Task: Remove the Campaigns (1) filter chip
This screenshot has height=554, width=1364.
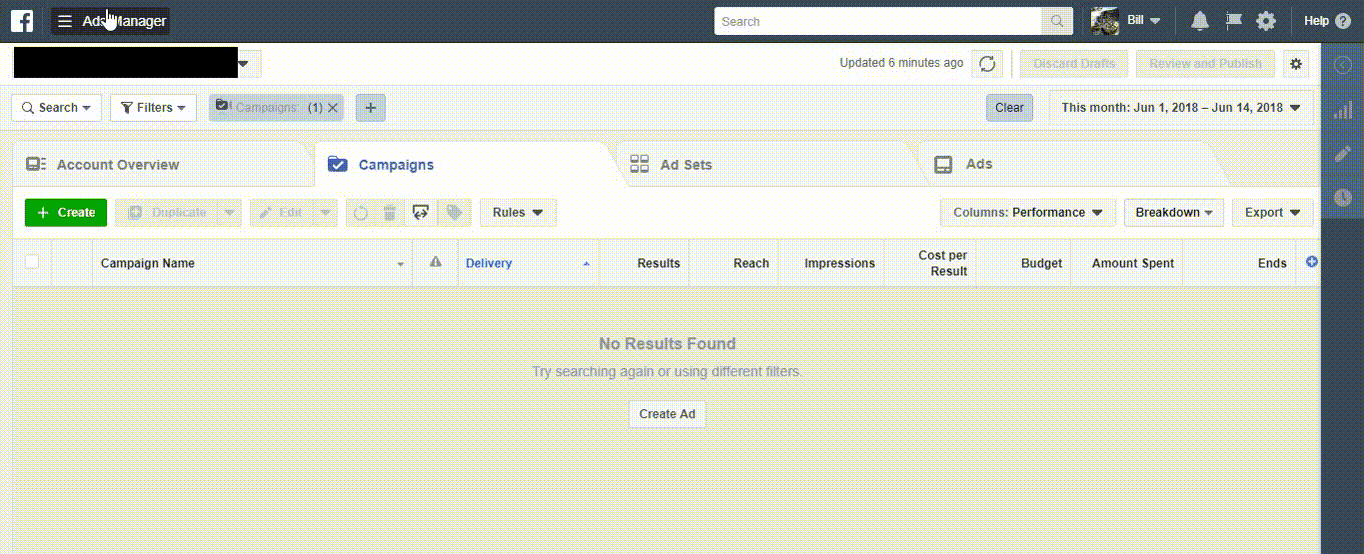Action: tap(333, 108)
